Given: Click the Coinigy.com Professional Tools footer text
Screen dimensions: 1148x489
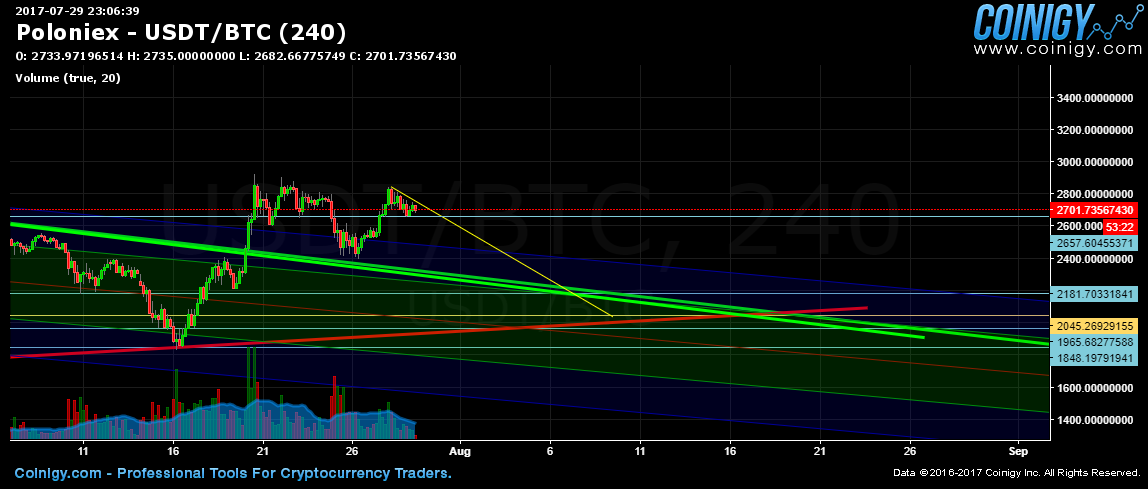Looking at the screenshot, I should point(233,474).
